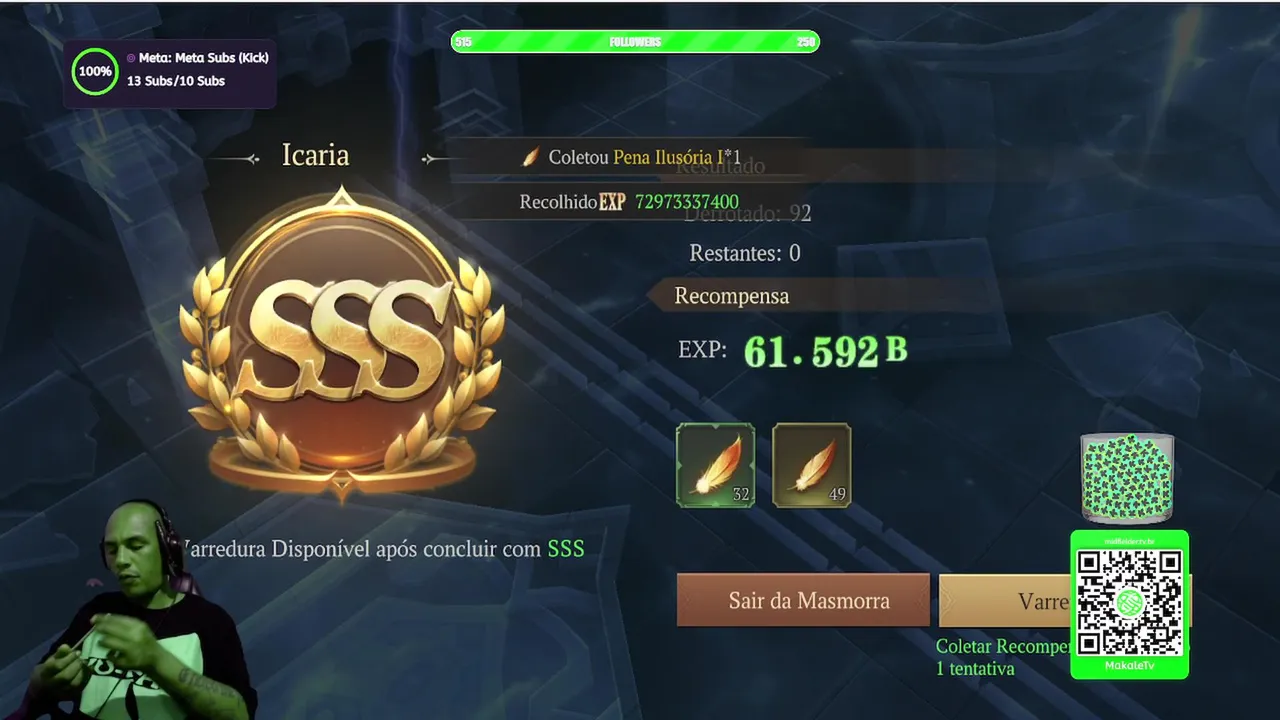This screenshot has height=720, width=1280.
Task: Click the Restantes: 0 counter
Action: (x=745, y=253)
